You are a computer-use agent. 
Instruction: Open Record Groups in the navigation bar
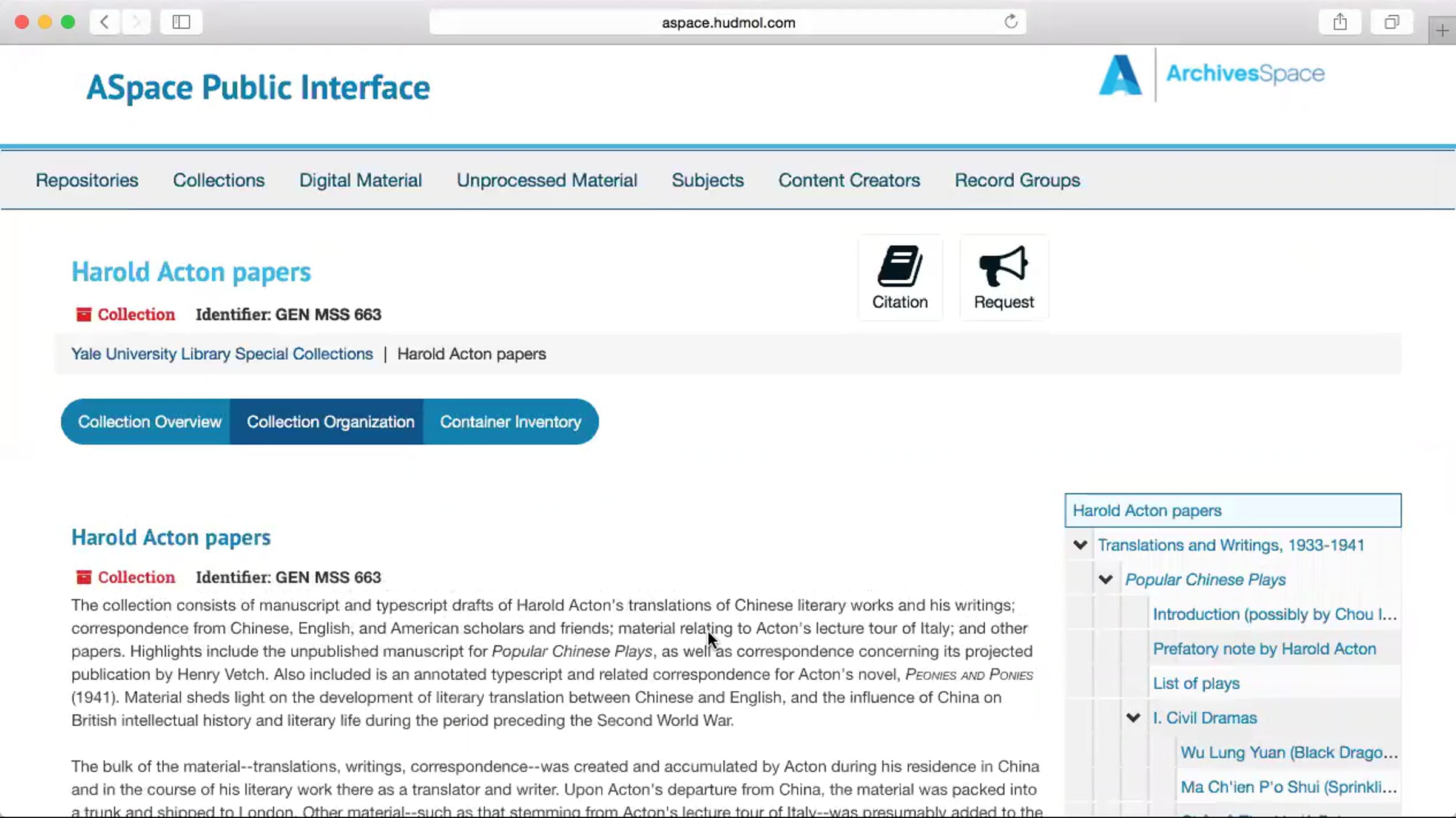pyautogui.click(x=1017, y=180)
